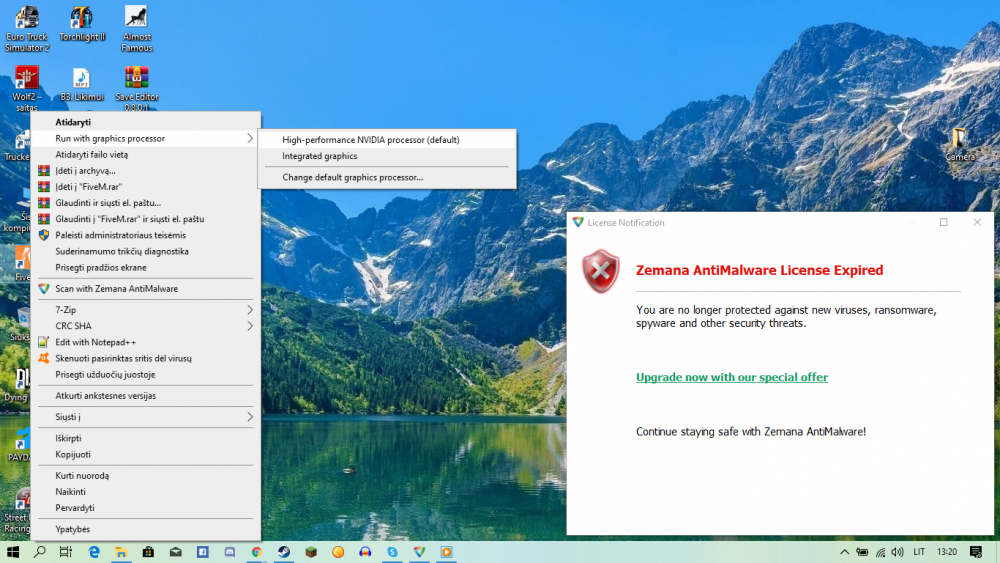Open Facebook app in taskbar
The width and height of the screenshot is (1000, 563).
pos(202,552)
